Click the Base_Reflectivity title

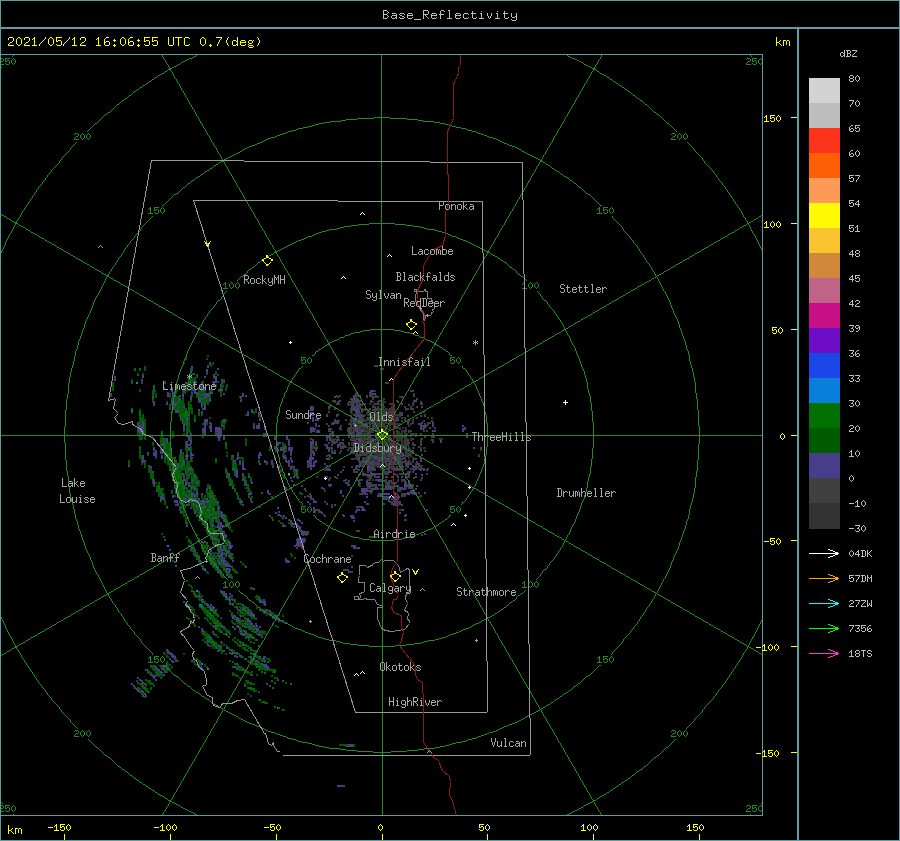click(450, 15)
